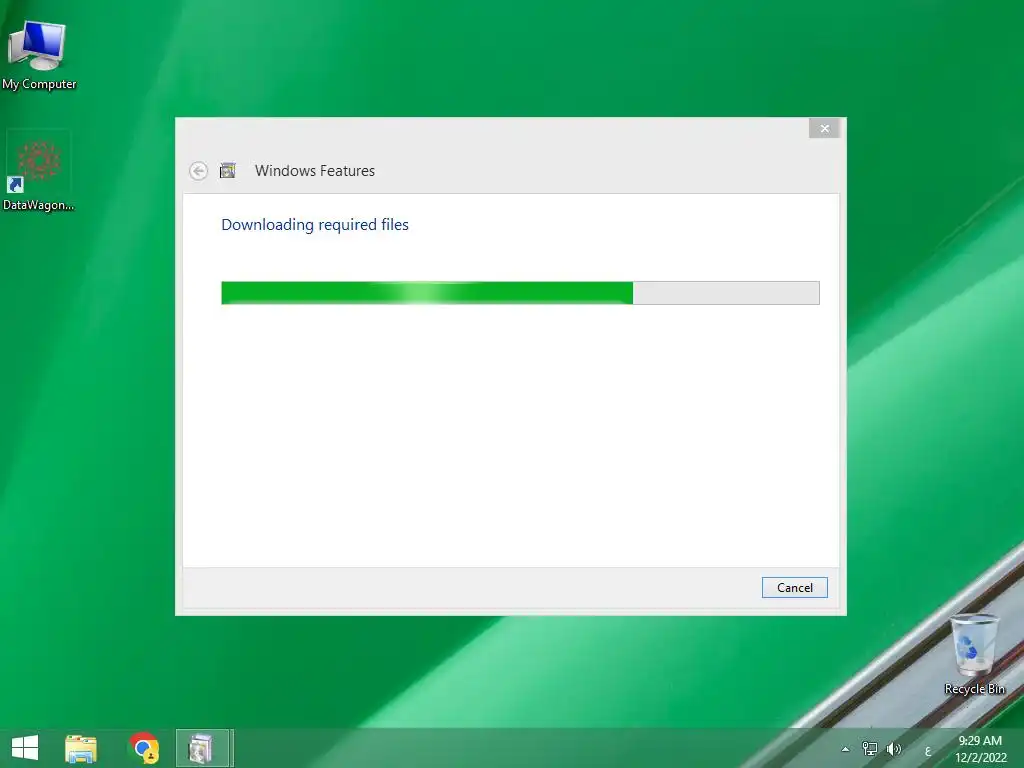Screen dimensions: 1024x768
Task: Click the green download progress bar
Action: (520, 293)
